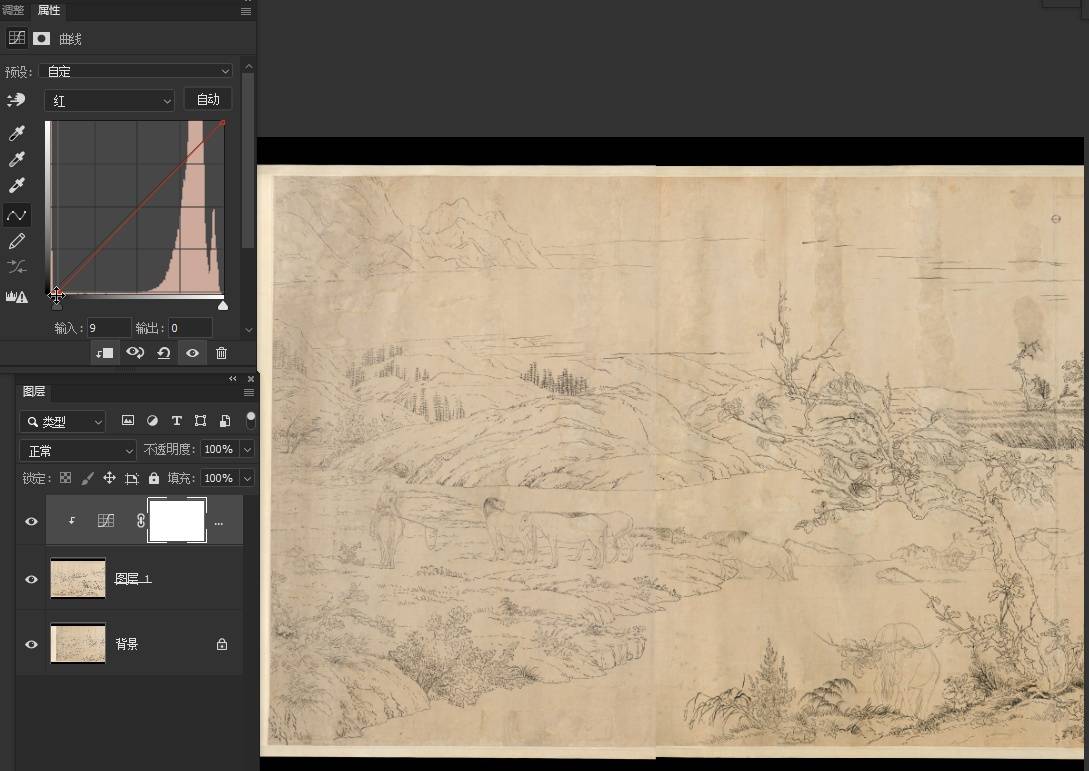Click the 自动 button
Viewport: 1089px width, 771px height.
tap(208, 99)
